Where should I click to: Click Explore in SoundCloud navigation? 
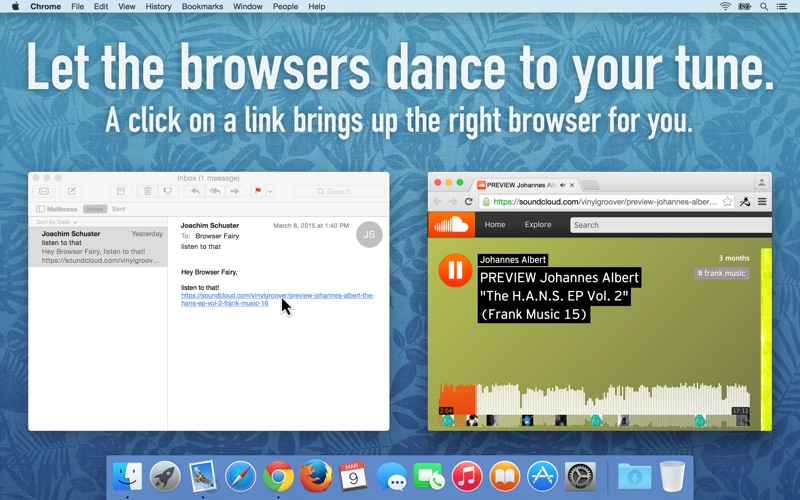[538, 224]
